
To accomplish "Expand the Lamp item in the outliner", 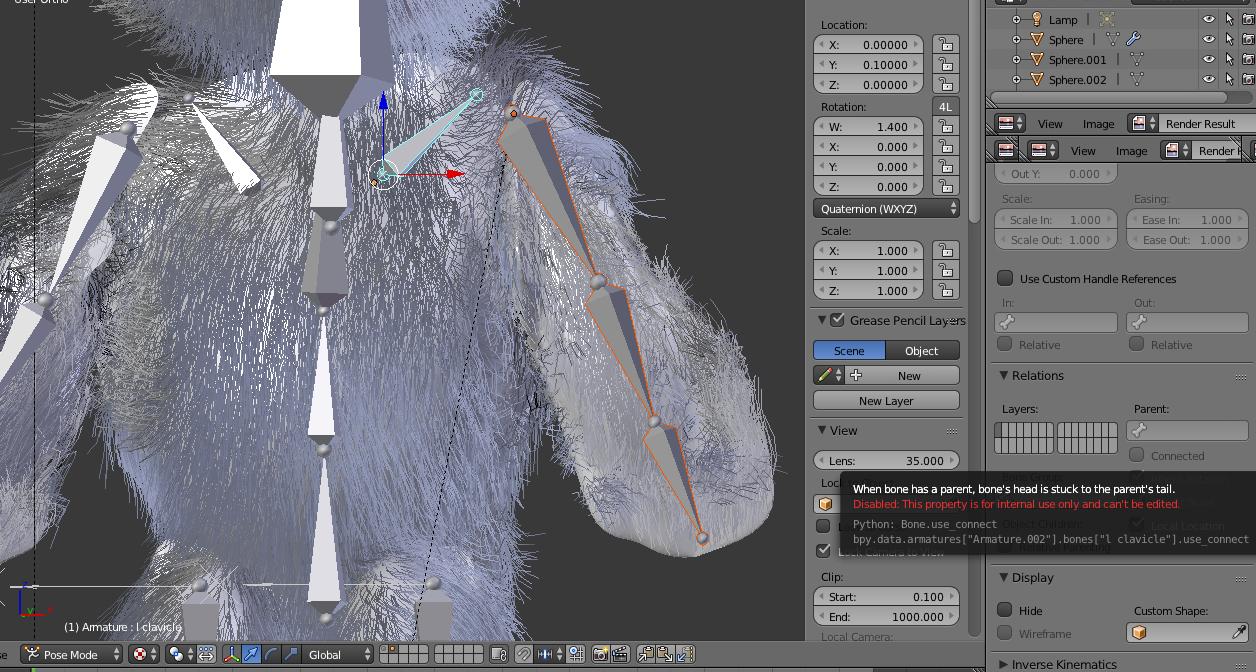I will click(x=1017, y=19).
